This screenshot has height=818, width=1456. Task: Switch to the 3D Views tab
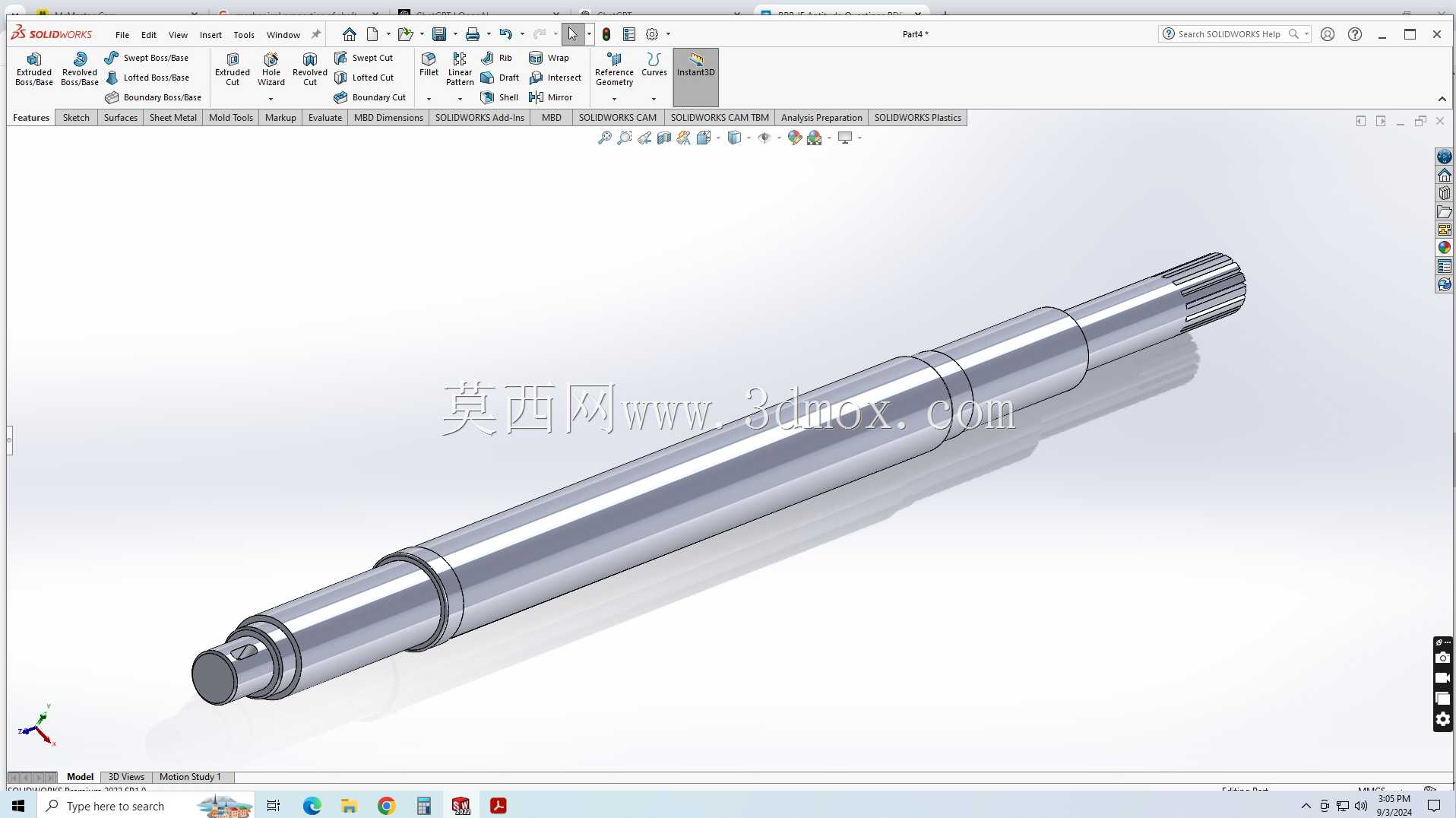pos(126,777)
